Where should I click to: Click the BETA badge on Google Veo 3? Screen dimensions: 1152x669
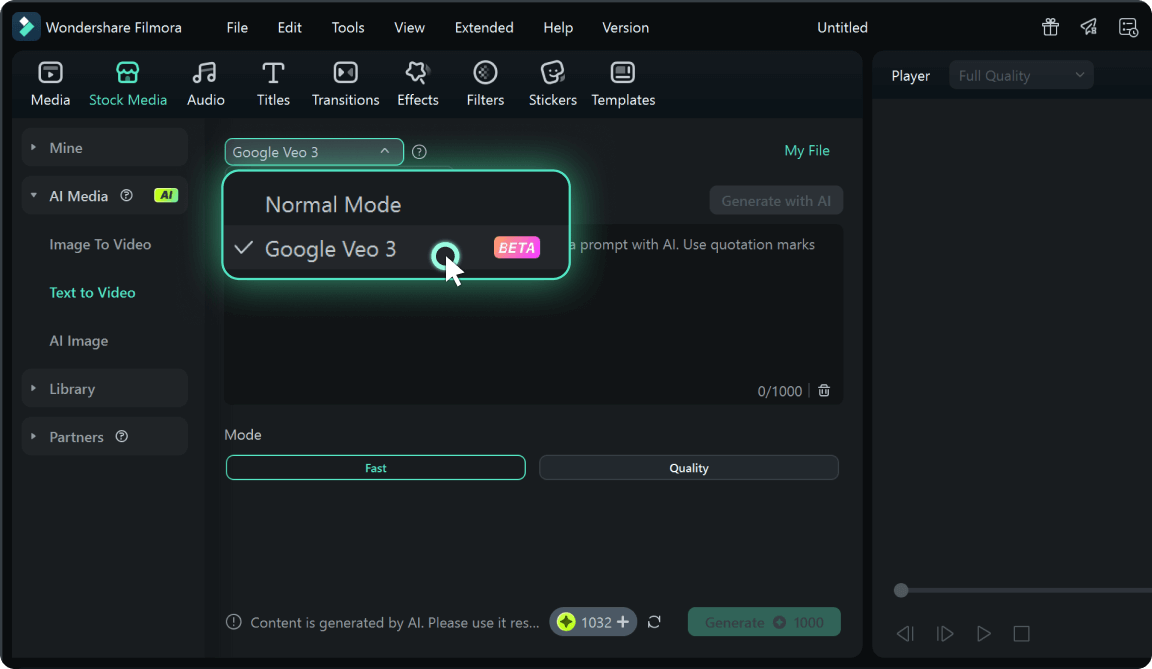coord(517,247)
